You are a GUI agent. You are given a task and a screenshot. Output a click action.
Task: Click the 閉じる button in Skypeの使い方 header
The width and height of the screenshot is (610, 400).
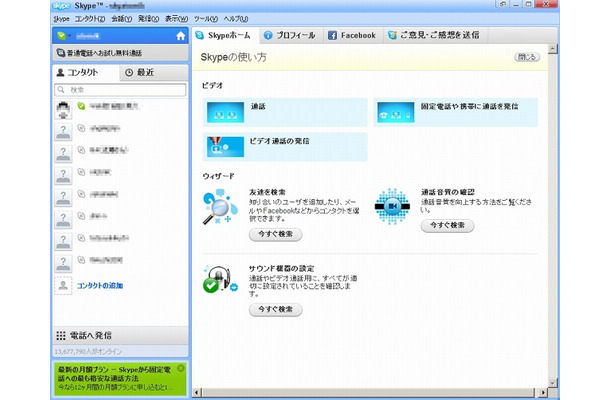(x=527, y=57)
